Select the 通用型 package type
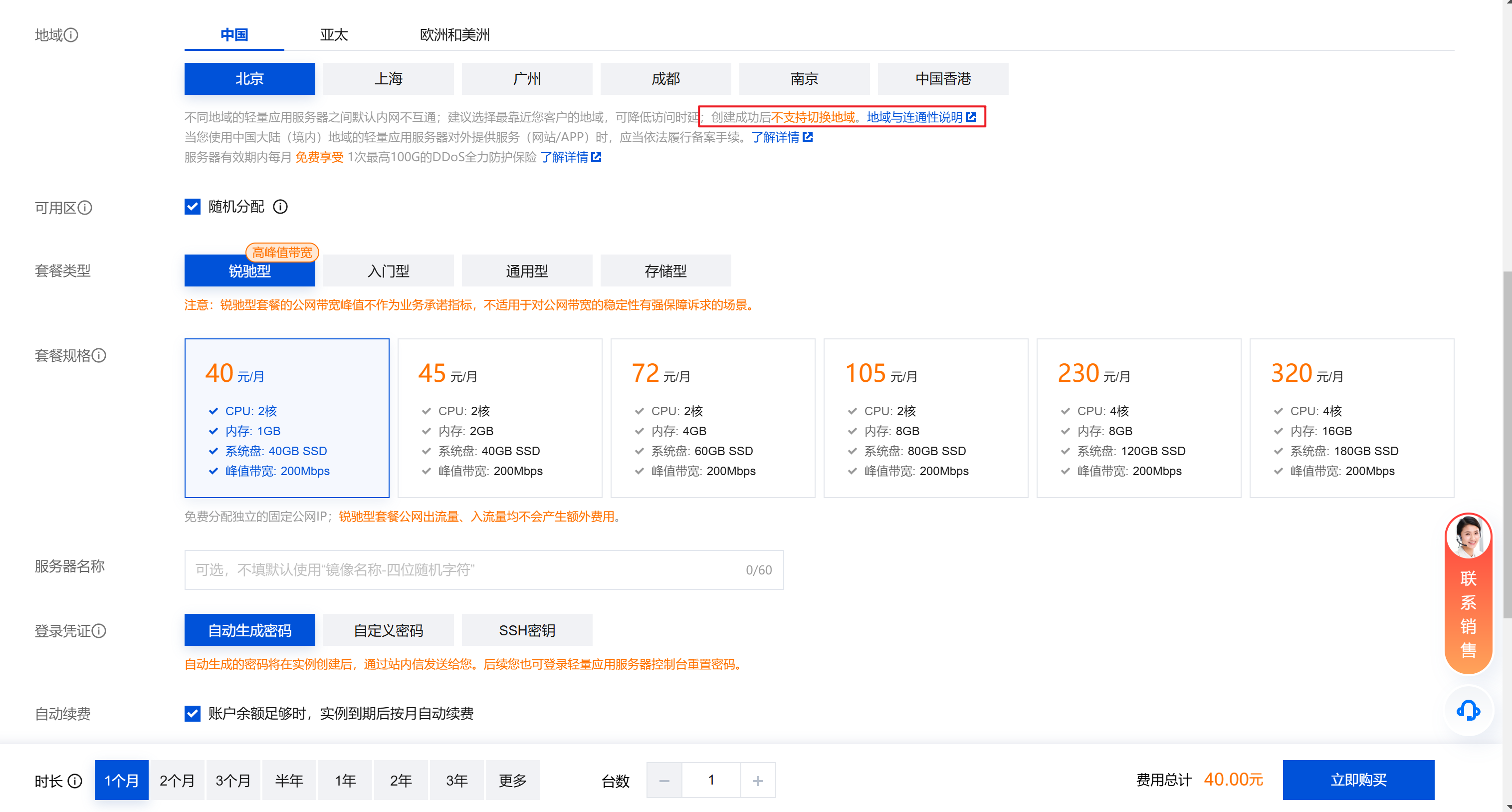Viewport: 1512px width, 812px height. [x=526, y=271]
